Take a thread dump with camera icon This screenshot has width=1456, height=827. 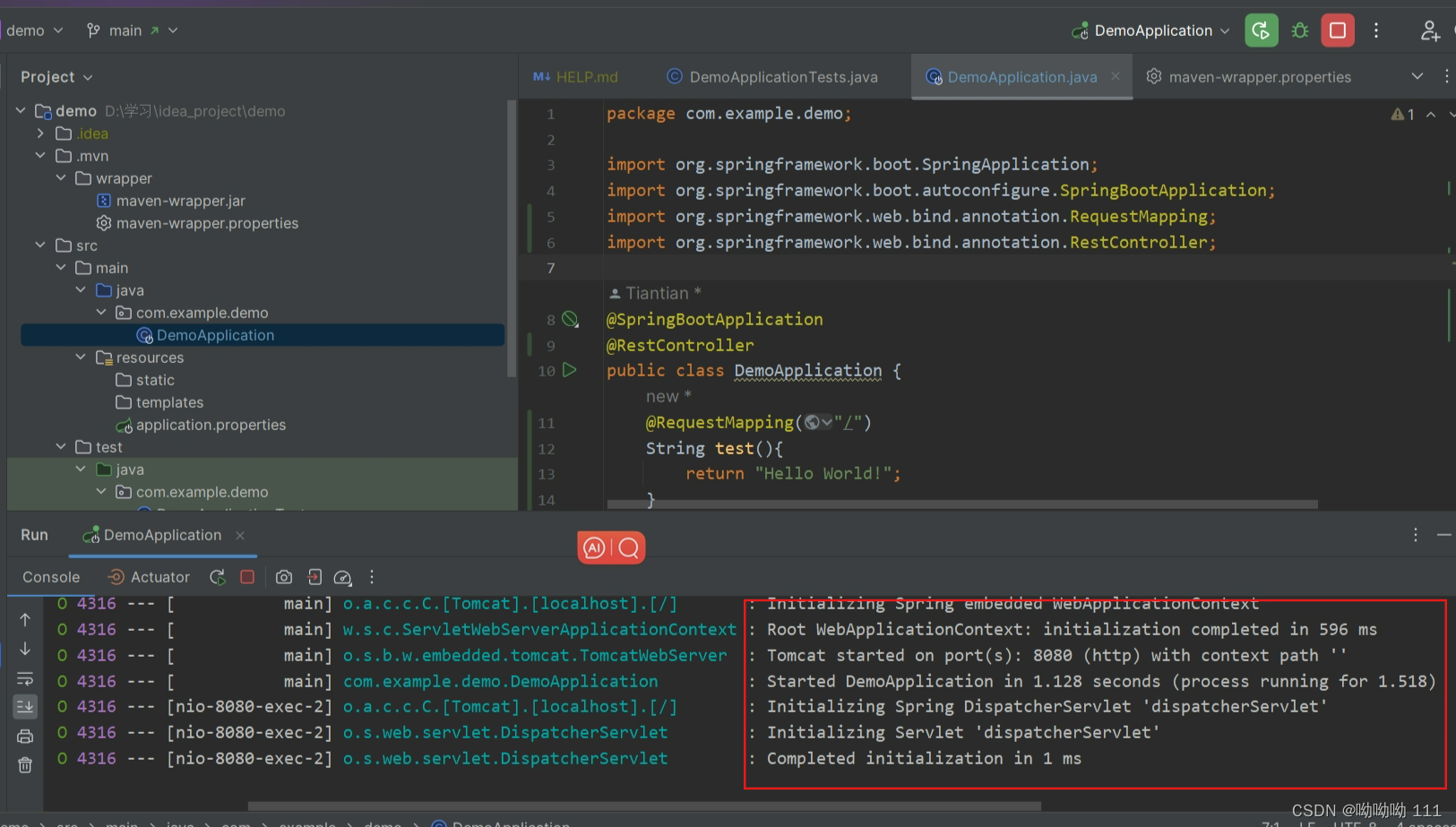284,577
